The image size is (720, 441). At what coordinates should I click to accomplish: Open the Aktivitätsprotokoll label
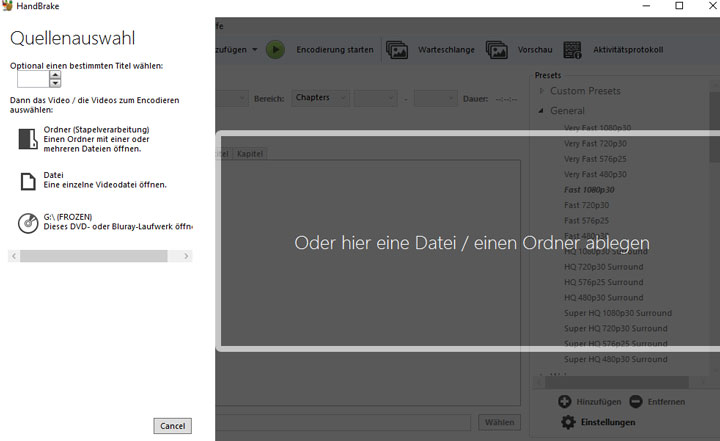tap(628, 50)
